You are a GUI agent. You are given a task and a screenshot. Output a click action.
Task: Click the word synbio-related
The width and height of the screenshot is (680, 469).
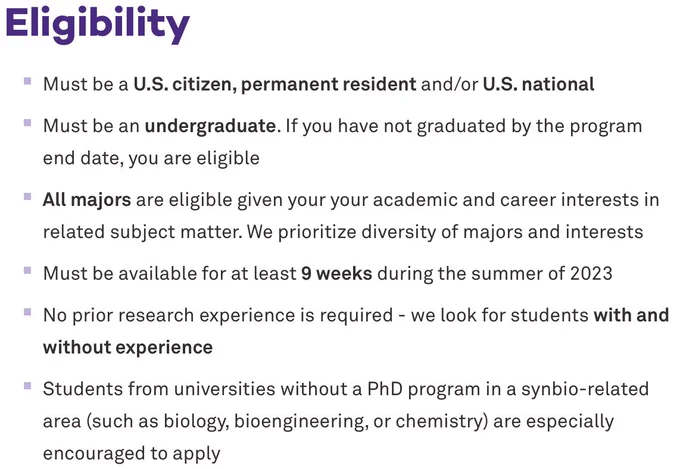tap(585, 389)
